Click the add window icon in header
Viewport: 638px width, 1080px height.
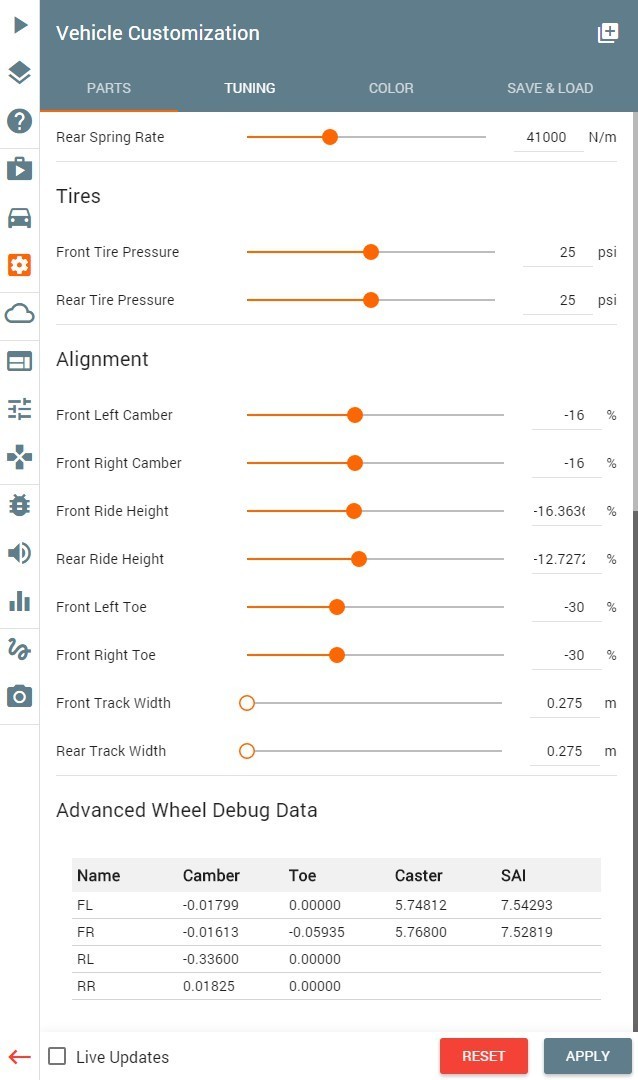[608, 33]
